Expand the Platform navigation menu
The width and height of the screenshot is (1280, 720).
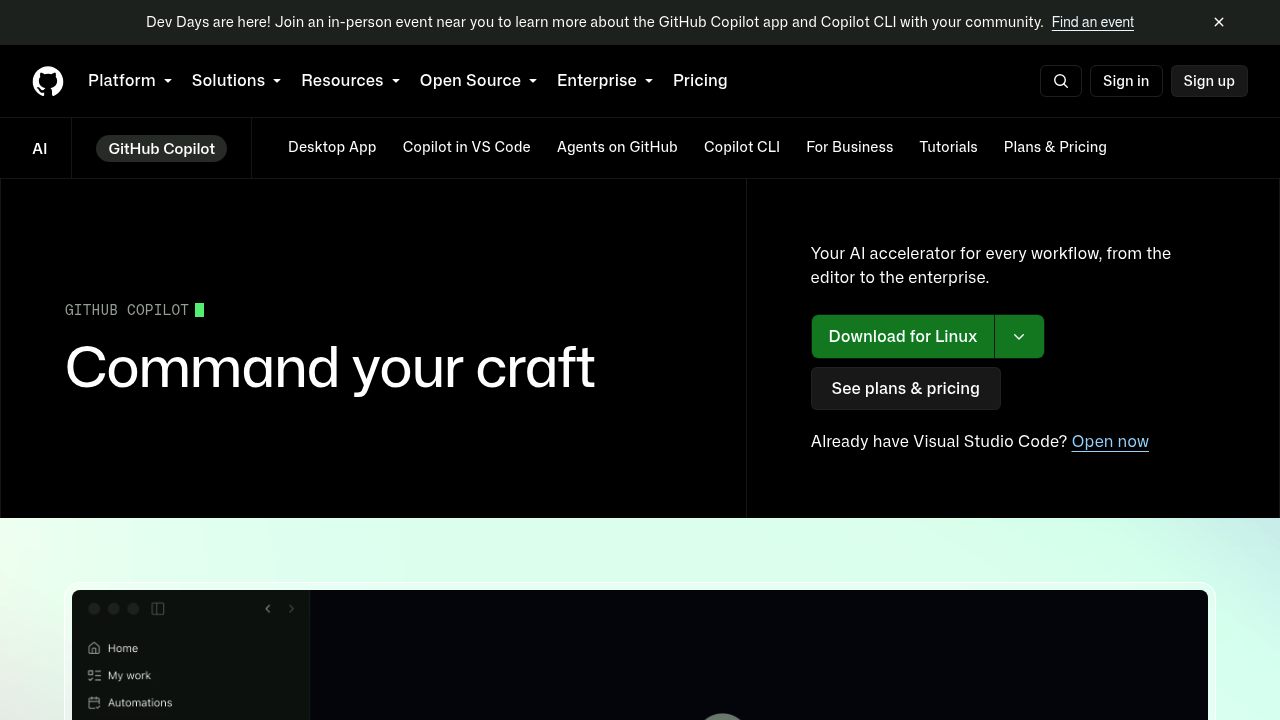(x=130, y=80)
